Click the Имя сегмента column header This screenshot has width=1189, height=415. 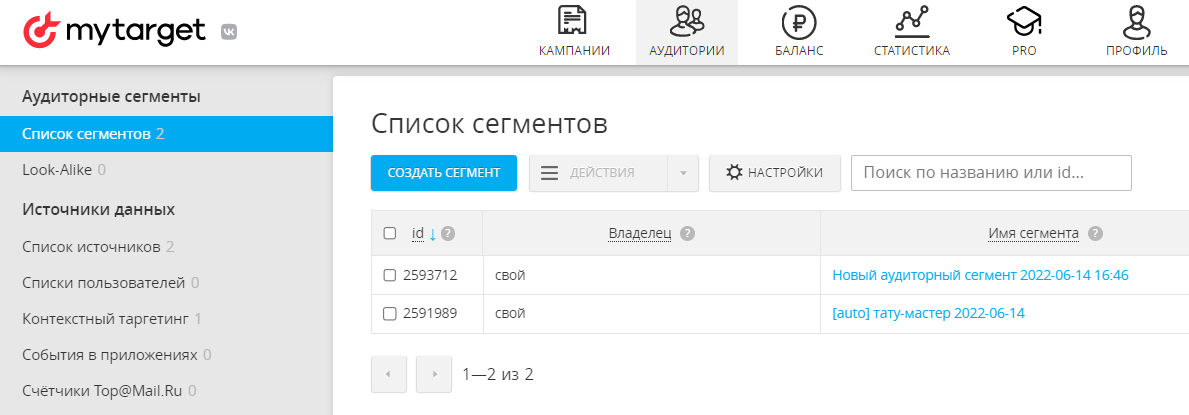tap(1034, 233)
